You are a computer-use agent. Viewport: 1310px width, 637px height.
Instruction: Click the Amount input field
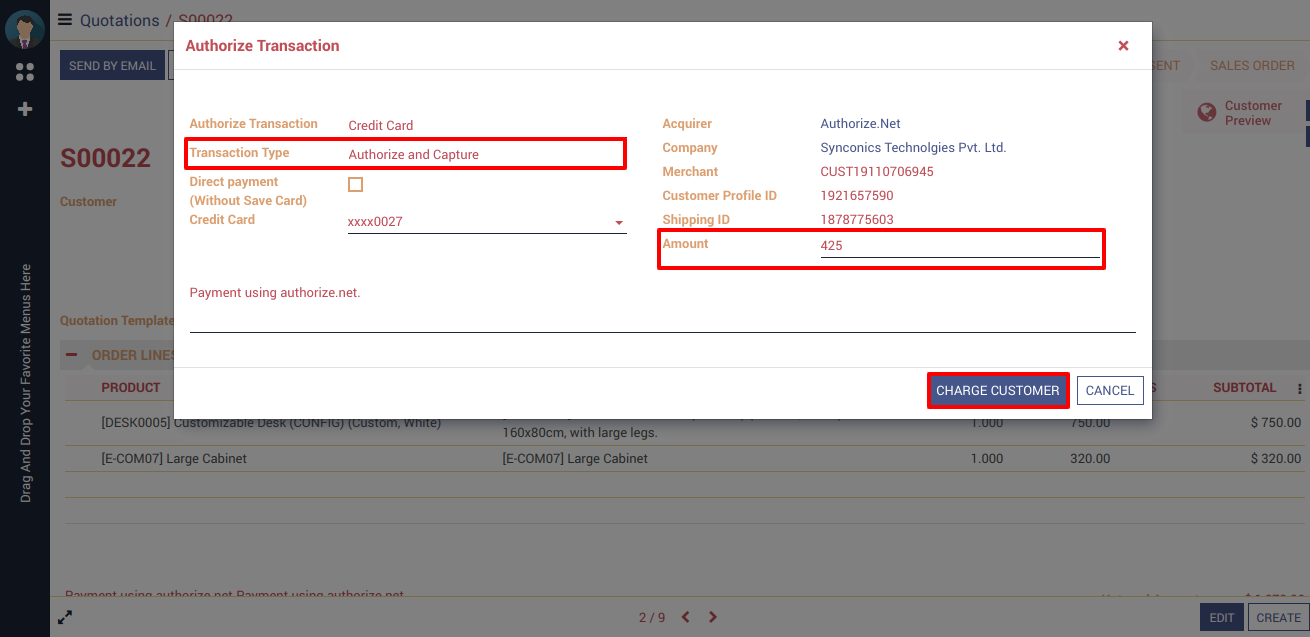coord(959,245)
